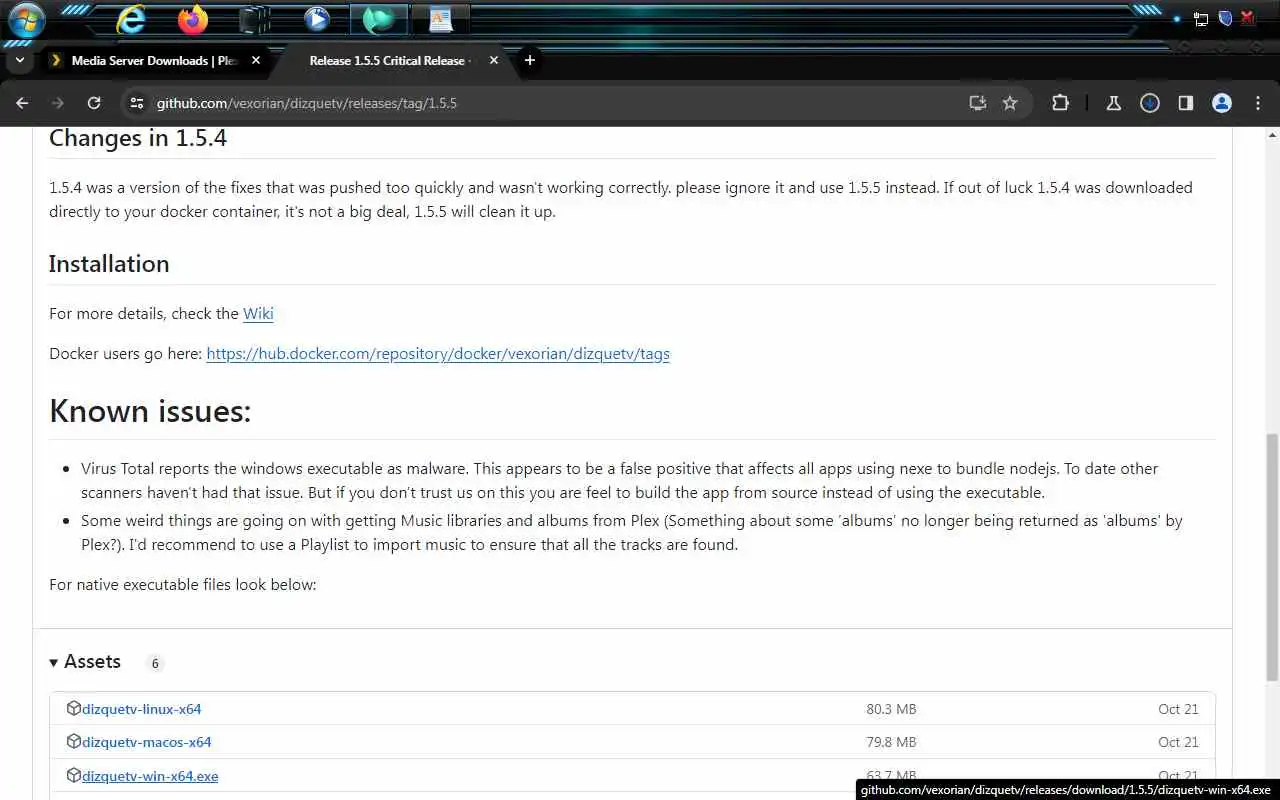Image resolution: width=1280 pixels, height=800 pixels.
Task: Click the package icon beside dizquetv-win-x64.exe
Action: (x=73, y=775)
